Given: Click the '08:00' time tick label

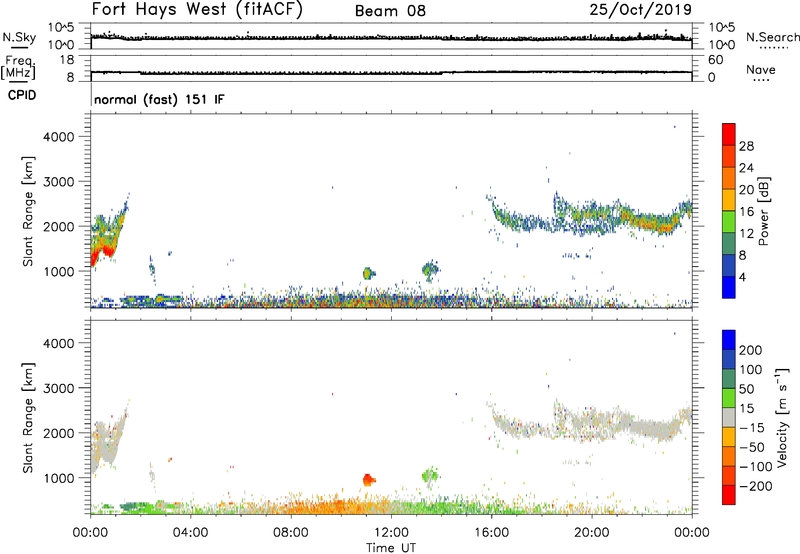Looking at the screenshot, I should (x=291, y=533).
